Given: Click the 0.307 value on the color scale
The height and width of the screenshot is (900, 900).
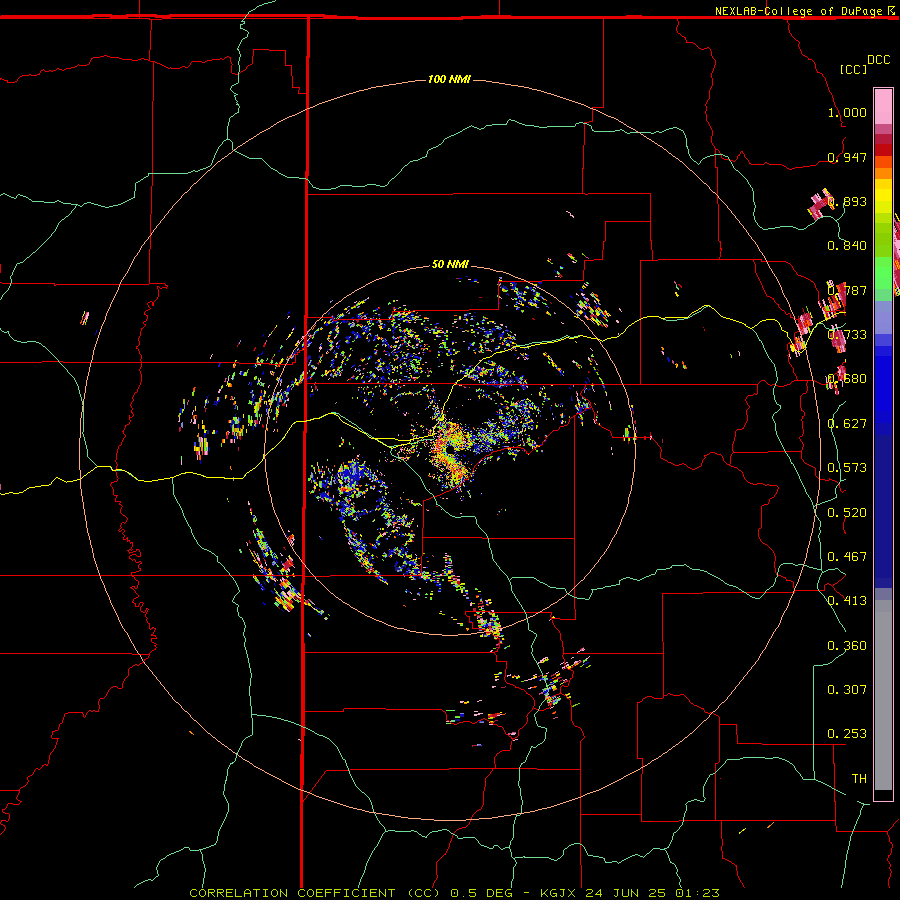Looking at the screenshot, I should 847,689.
